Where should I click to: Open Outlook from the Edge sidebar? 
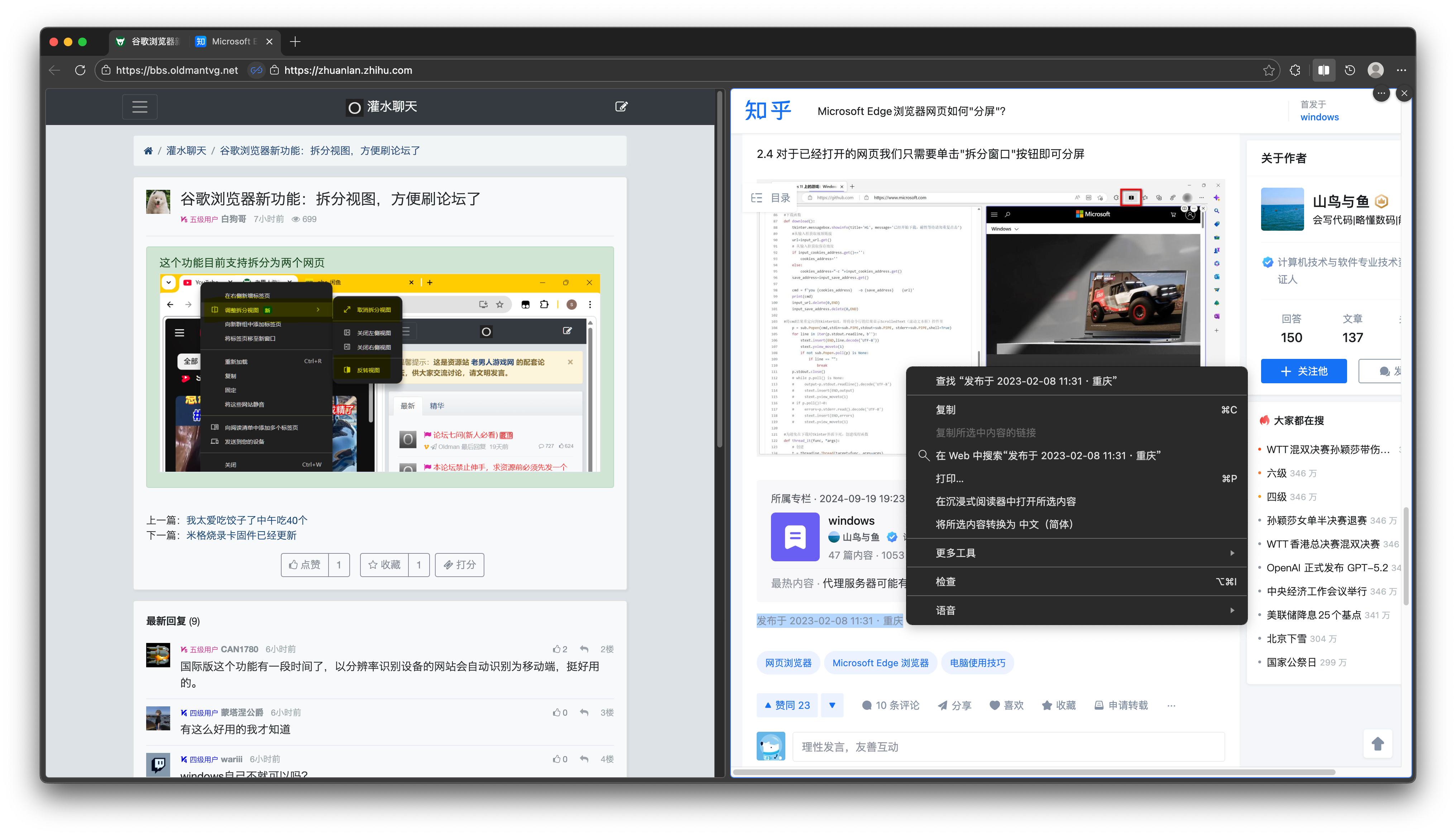point(1217,277)
